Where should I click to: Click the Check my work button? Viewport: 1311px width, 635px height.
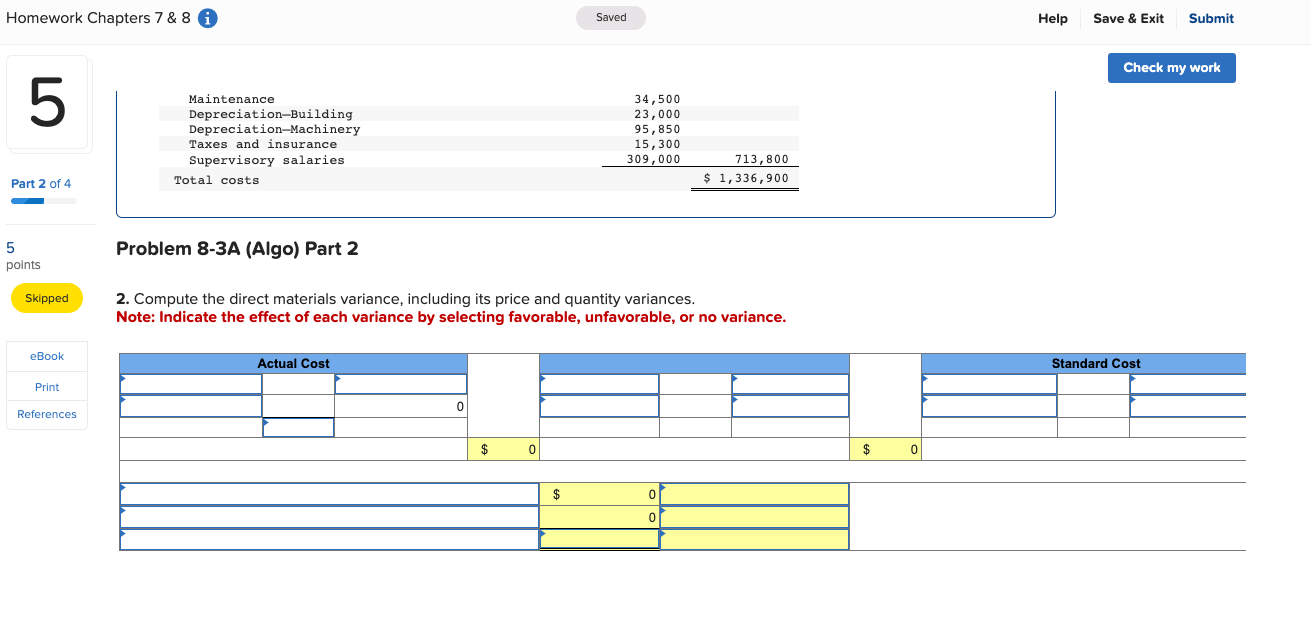click(x=1171, y=67)
